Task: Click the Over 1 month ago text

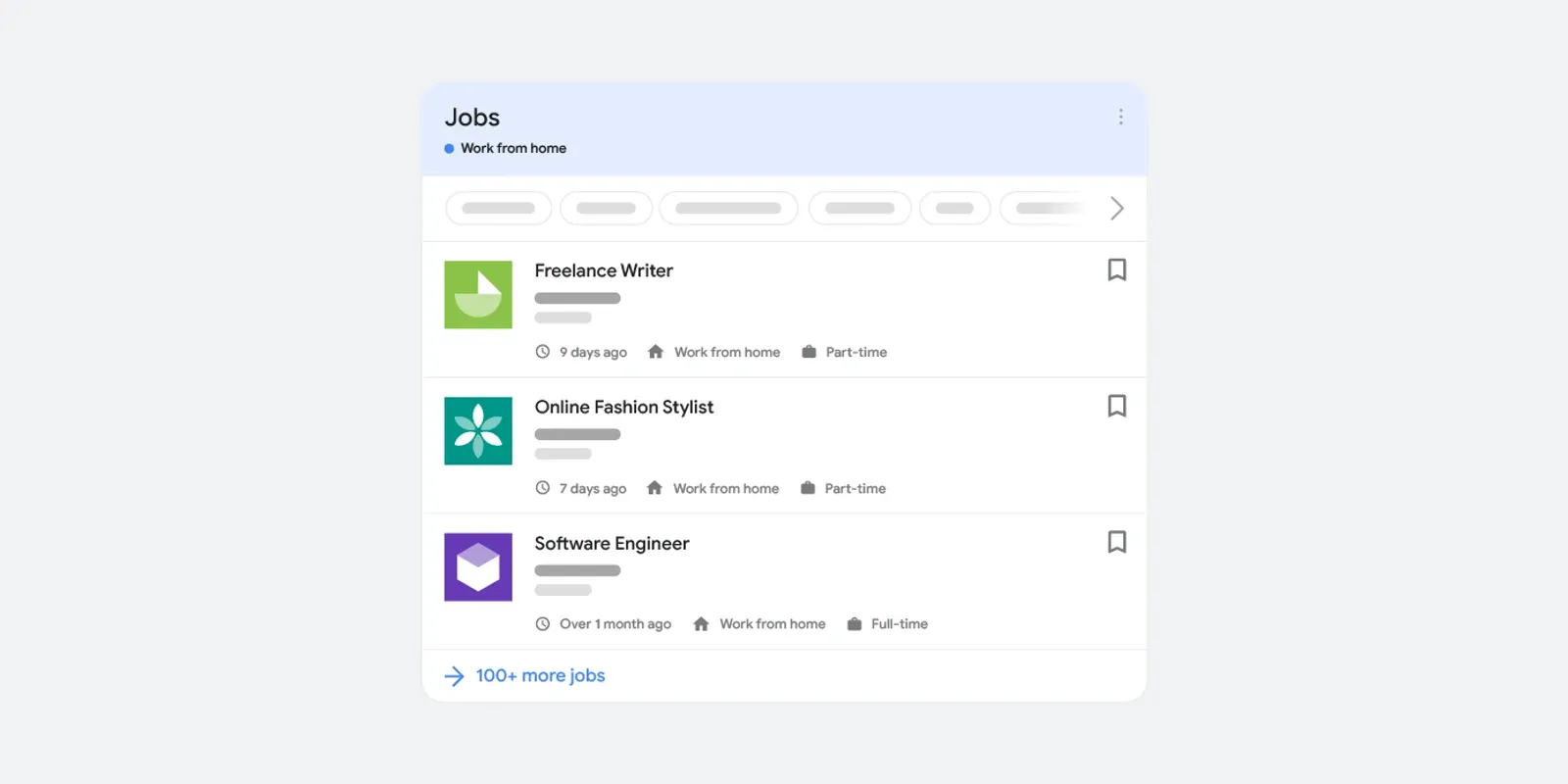Action: (x=615, y=624)
